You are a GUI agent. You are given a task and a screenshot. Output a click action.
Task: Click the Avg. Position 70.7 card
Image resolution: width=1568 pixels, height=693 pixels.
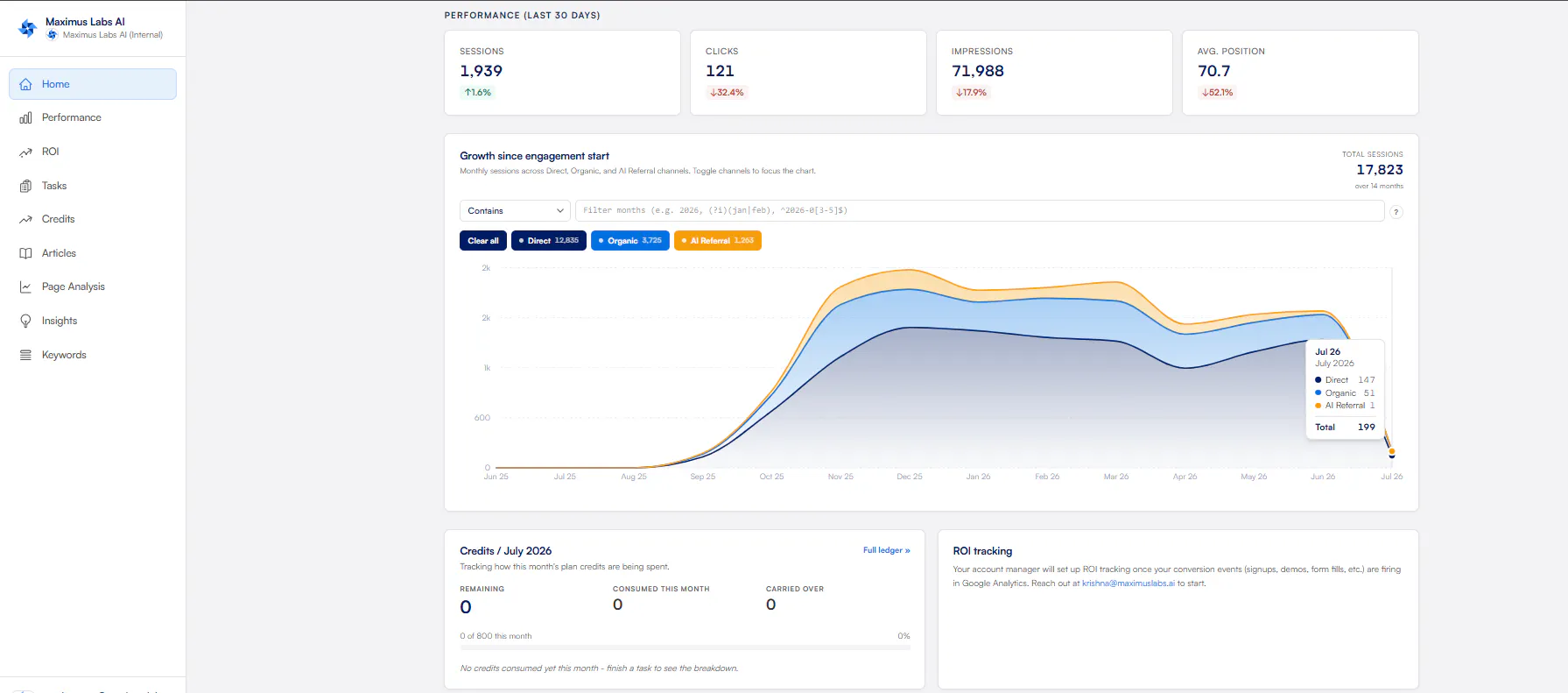pos(1300,73)
